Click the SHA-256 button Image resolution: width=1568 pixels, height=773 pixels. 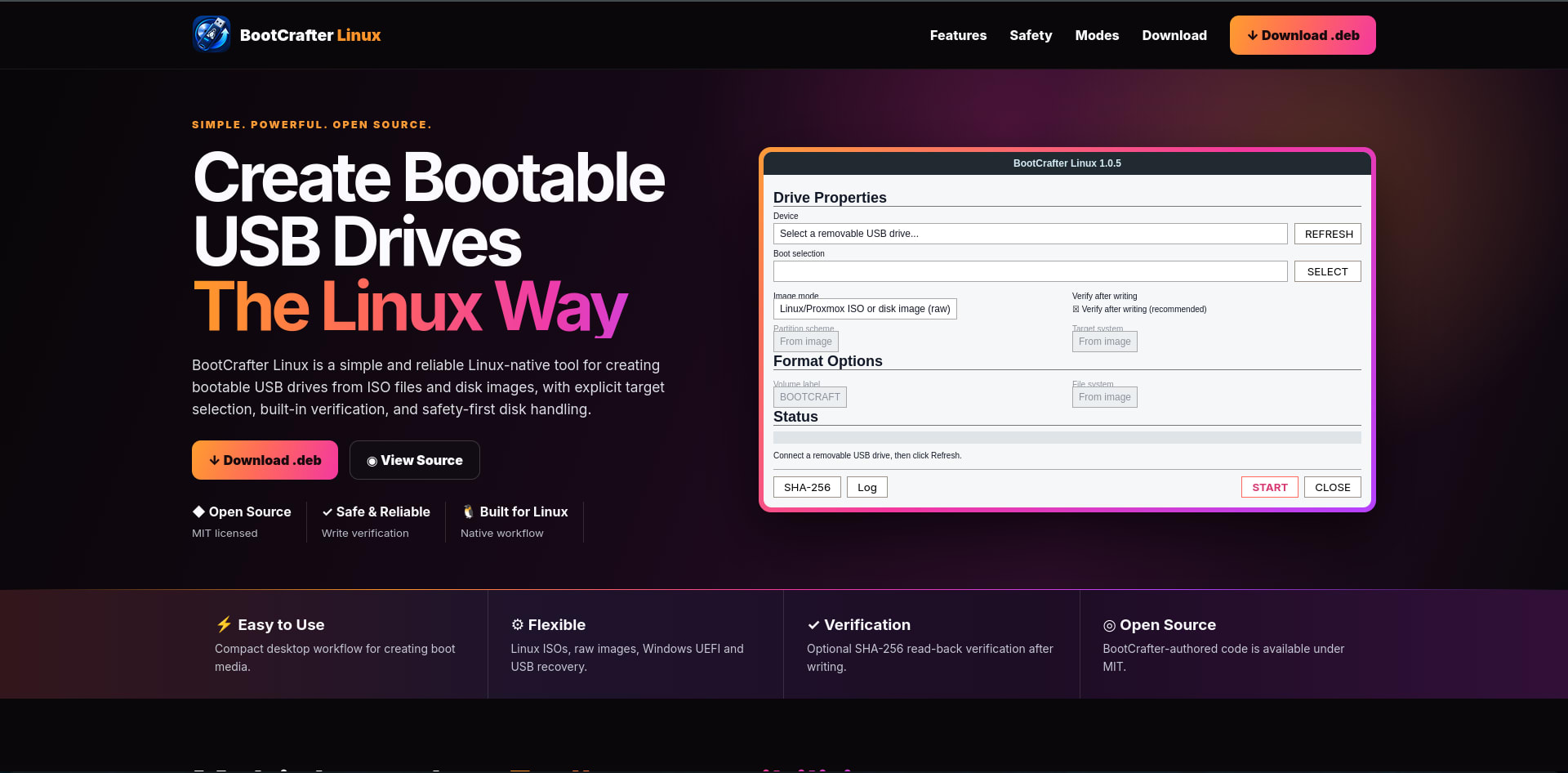click(807, 487)
